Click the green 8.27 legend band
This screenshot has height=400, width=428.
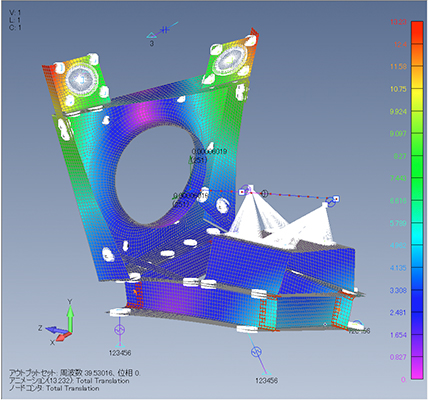tap(417, 167)
